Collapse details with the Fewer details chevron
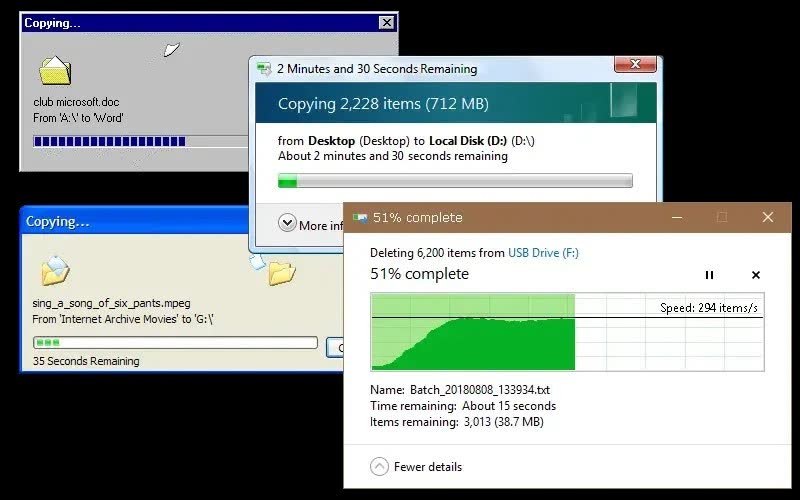 click(379, 466)
